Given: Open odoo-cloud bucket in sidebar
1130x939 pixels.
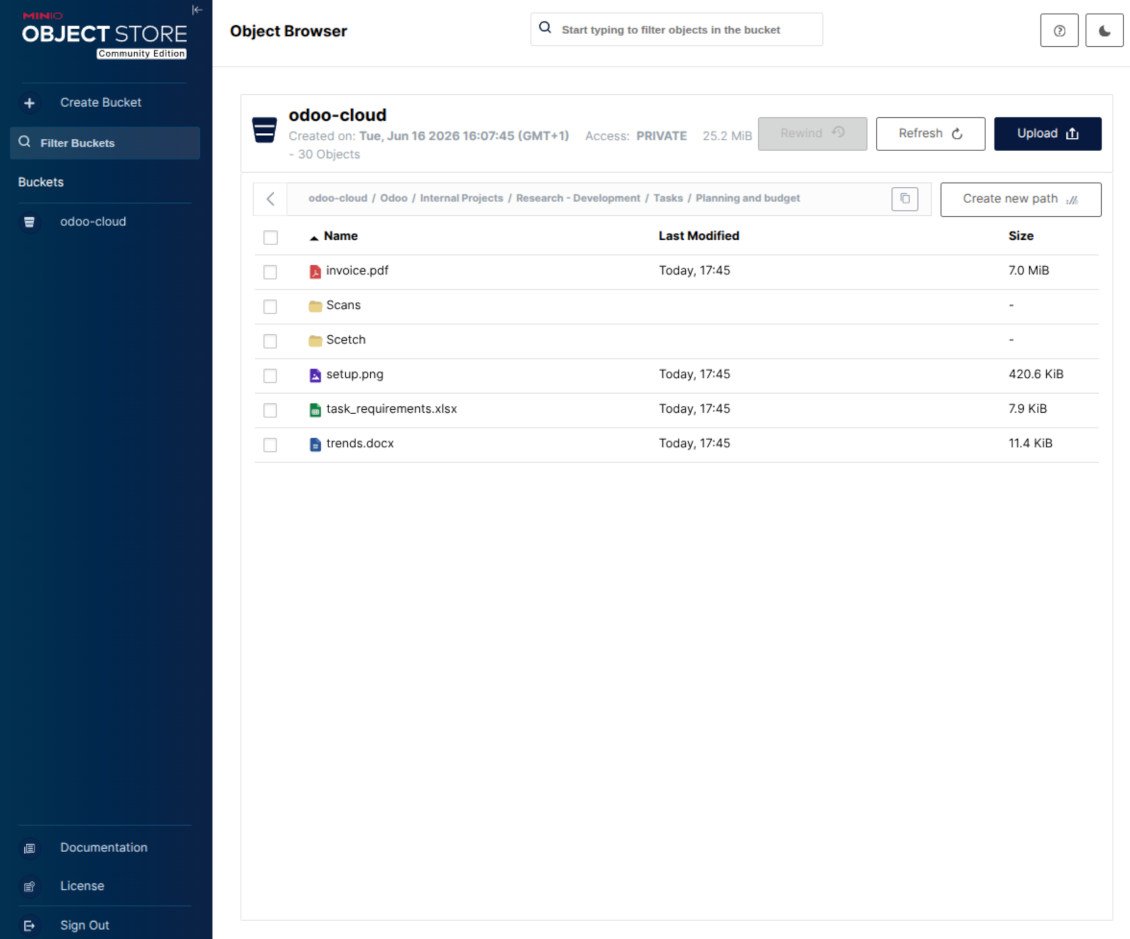Looking at the screenshot, I should [93, 221].
